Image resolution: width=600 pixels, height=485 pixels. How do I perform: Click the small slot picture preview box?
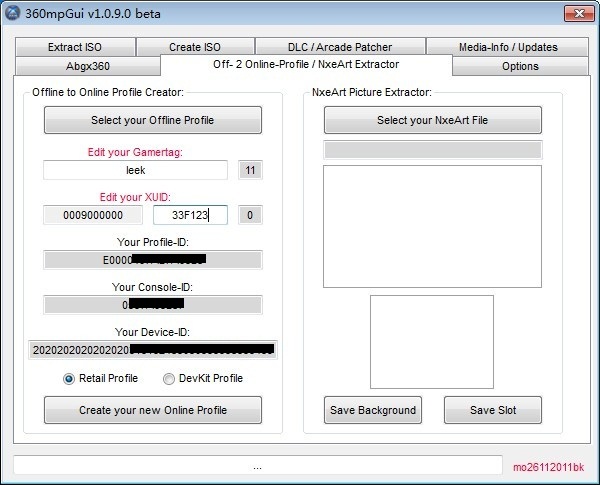pyautogui.click(x=431, y=341)
